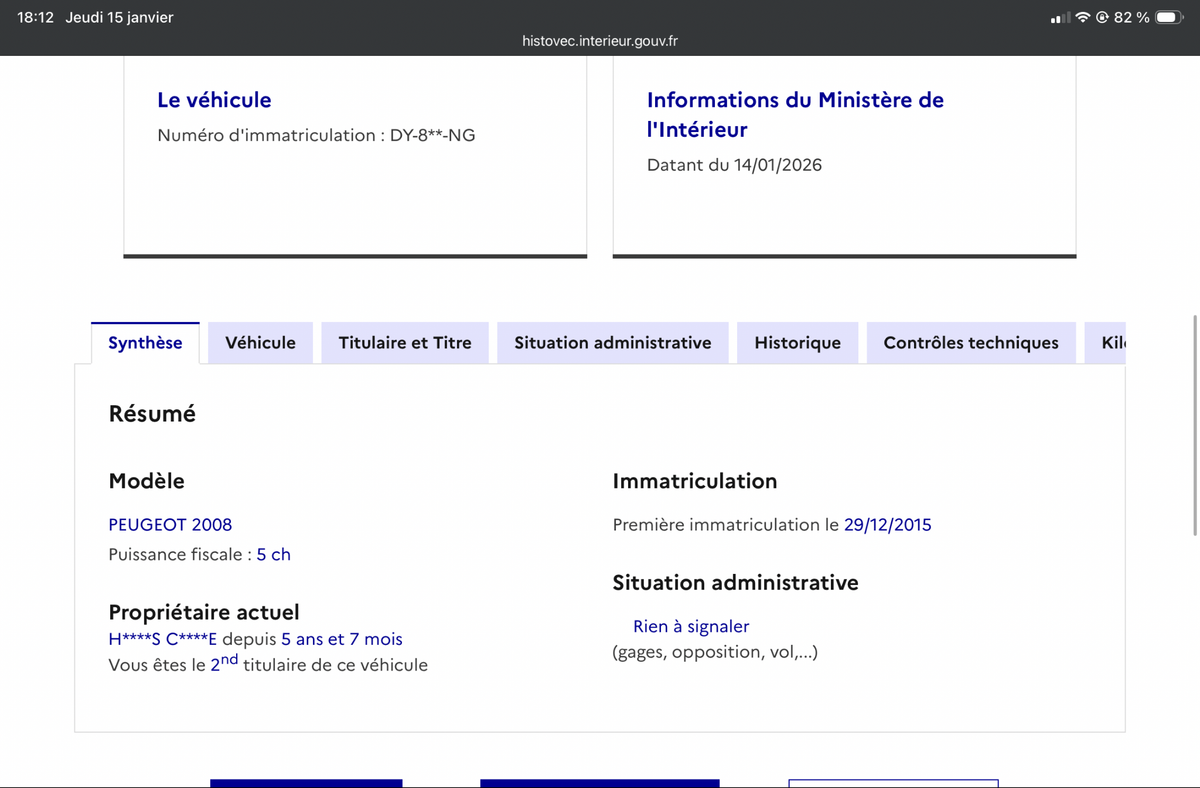Tap the histovec.interieur.gouv.fr address bar
Image resolution: width=1200 pixels, height=788 pixels.
pos(600,41)
